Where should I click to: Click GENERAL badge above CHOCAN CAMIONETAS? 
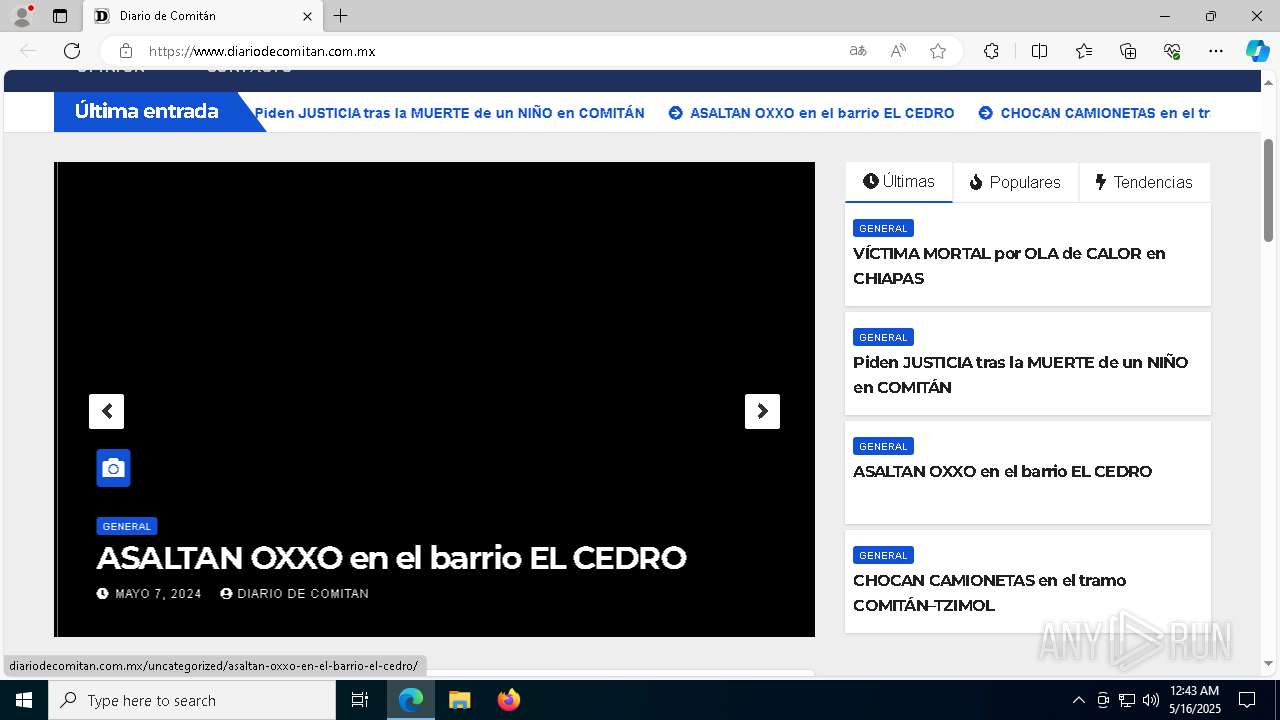tap(883, 555)
